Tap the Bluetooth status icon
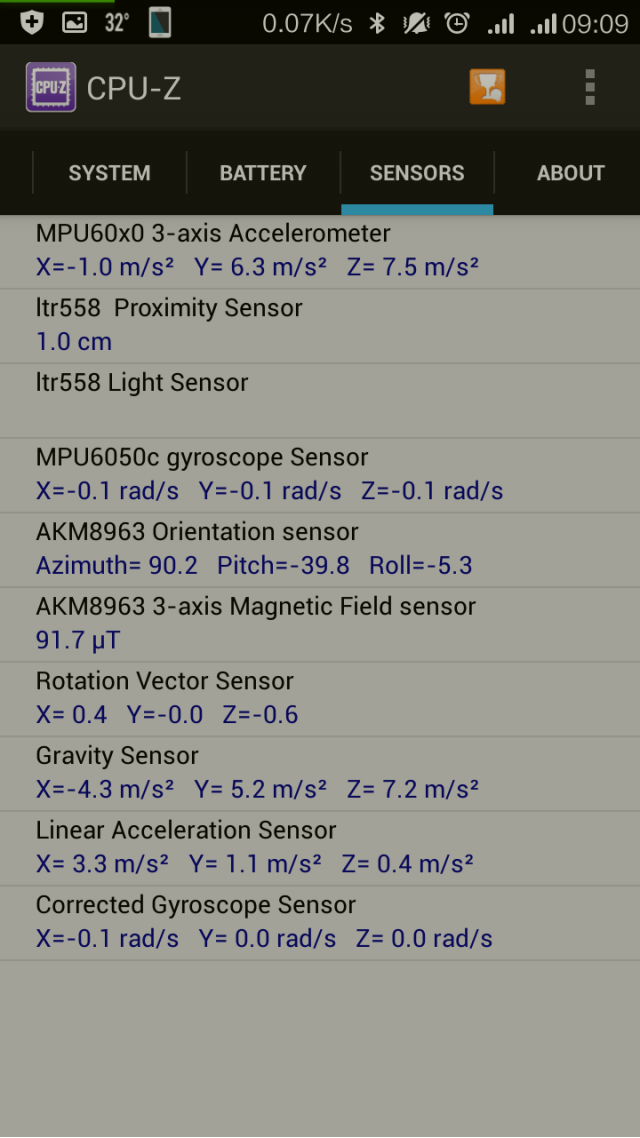 pos(377,23)
